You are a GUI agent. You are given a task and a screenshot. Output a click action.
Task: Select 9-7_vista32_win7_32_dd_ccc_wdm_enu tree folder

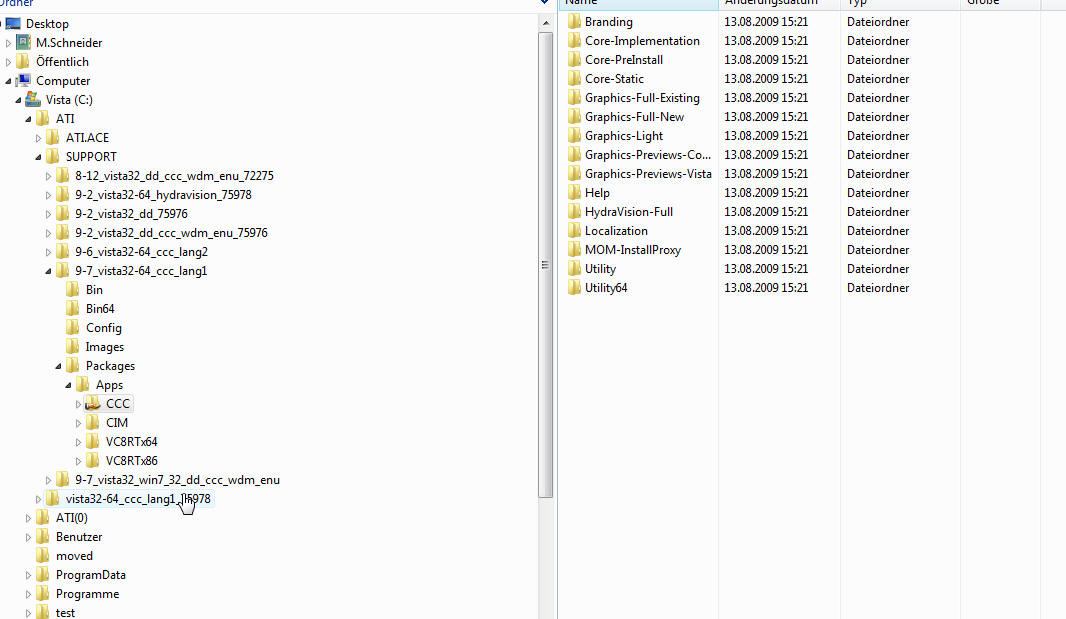(x=177, y=480)
